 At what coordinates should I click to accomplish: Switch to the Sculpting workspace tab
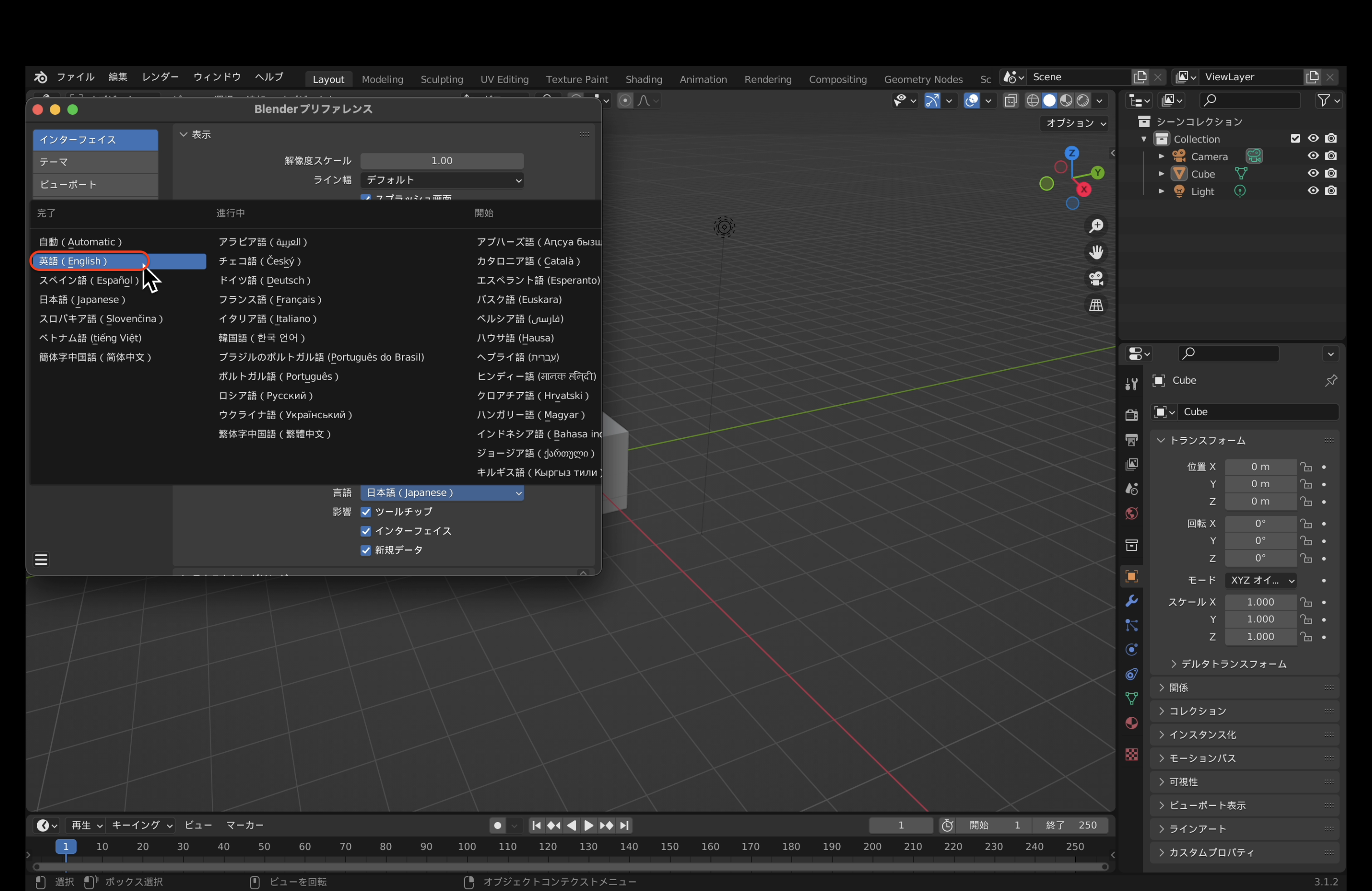441,79
